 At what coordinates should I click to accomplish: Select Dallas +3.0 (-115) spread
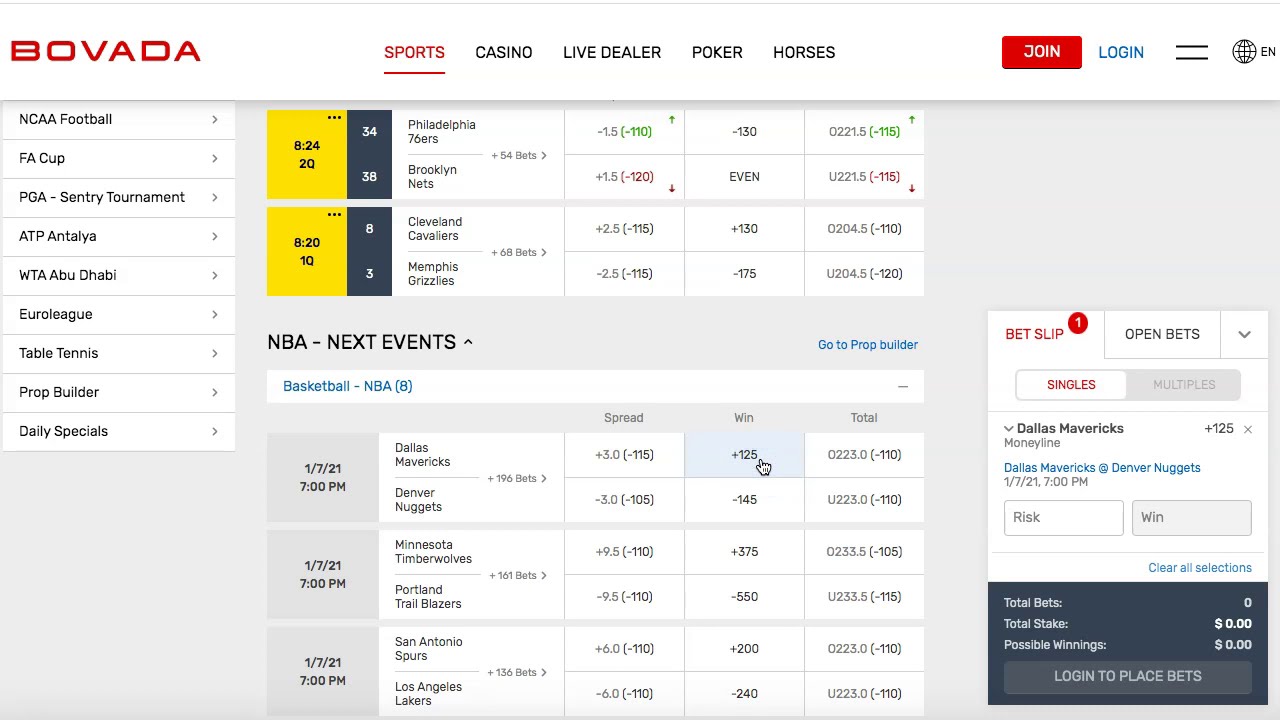pyautogui.click(x=624, y=455)
